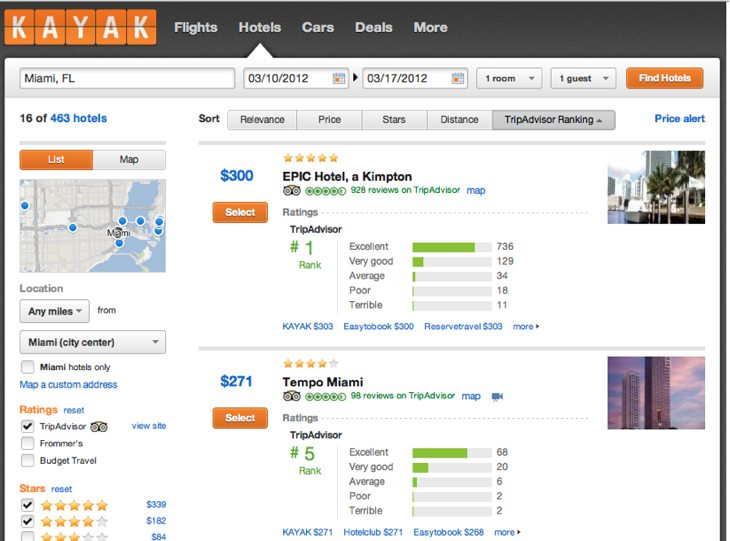
Task: Open the More menu
Action: click(431, 27)
